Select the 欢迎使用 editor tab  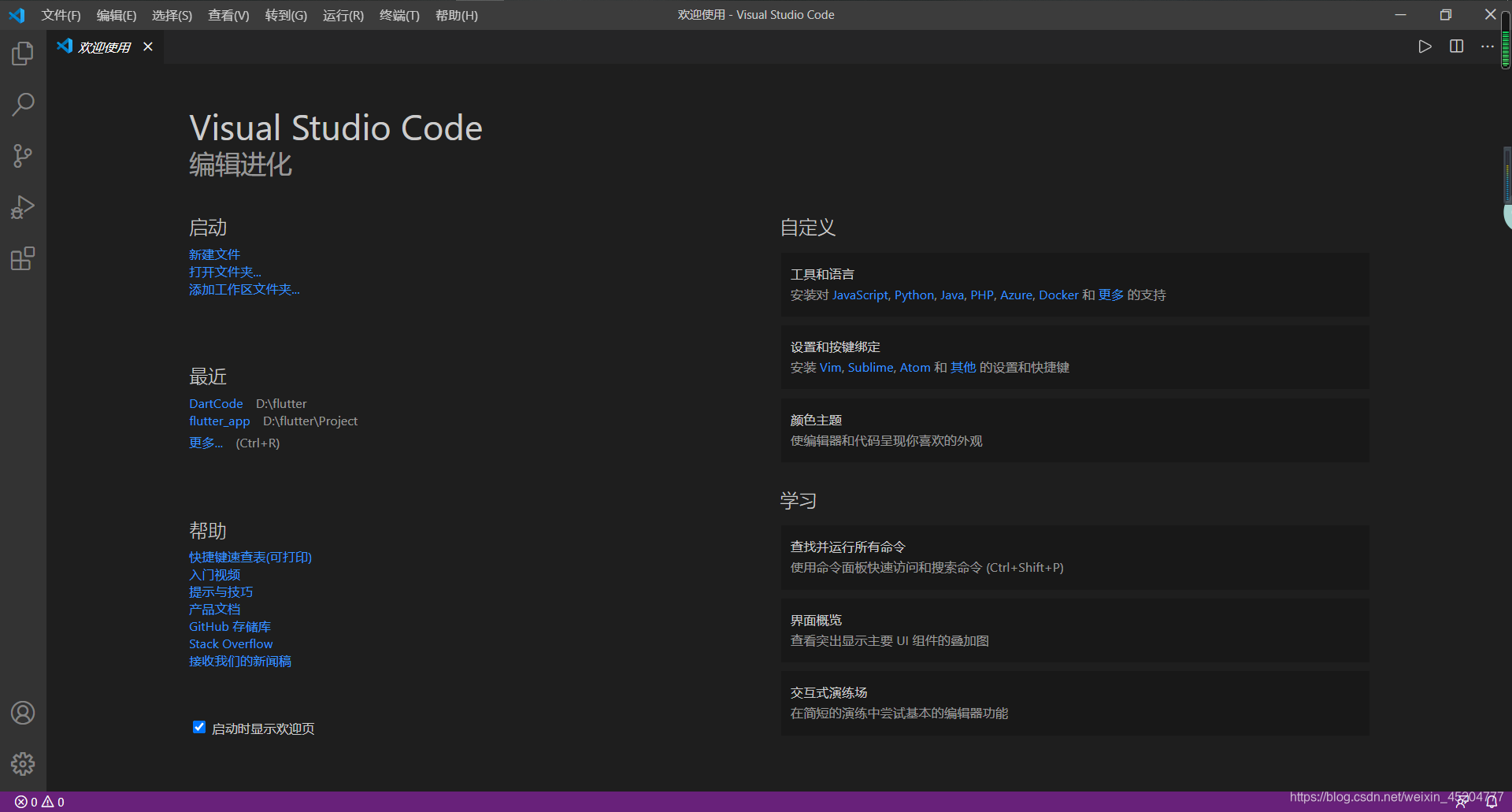tap(104, 47)
